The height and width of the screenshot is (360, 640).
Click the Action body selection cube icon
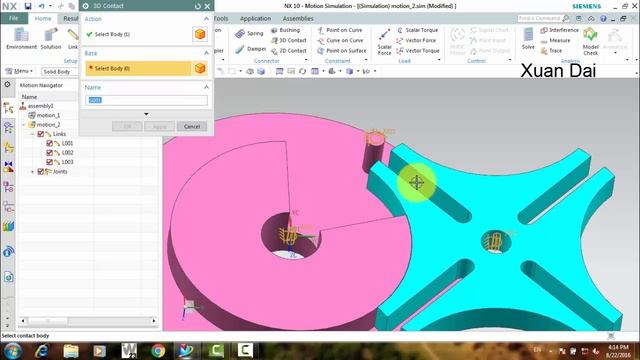click(200, 34)
